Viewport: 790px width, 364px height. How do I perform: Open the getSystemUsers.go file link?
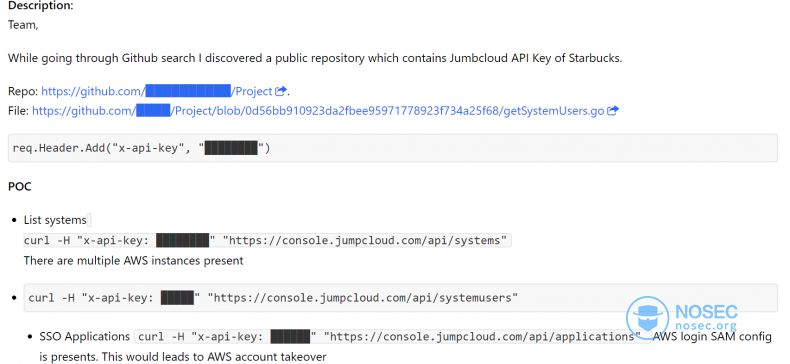pyautogui.click(x=318, y=111)
